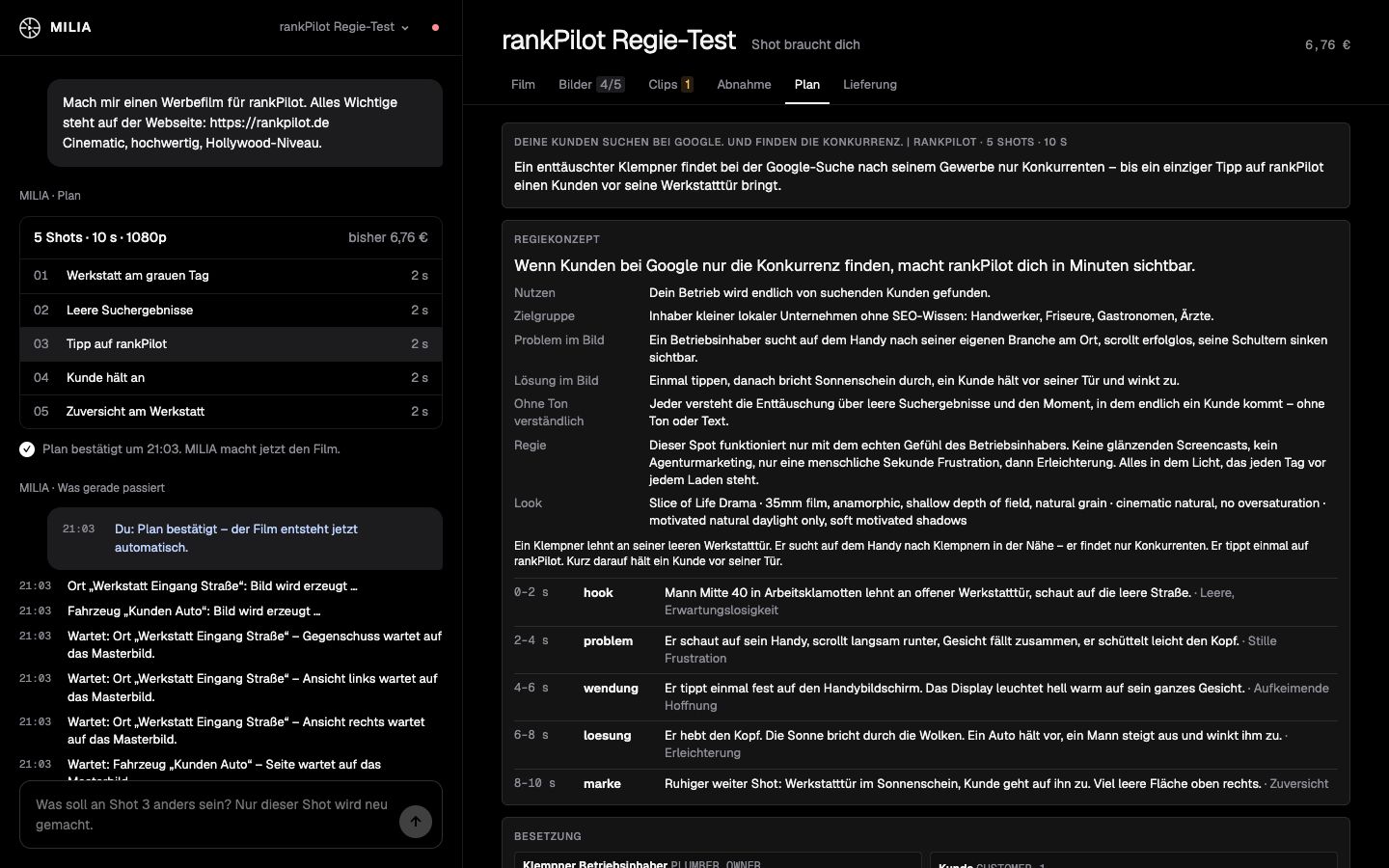The image size is (1389, 868).
Task: Open the Lieferung tab
Action: tap(870, 85)
